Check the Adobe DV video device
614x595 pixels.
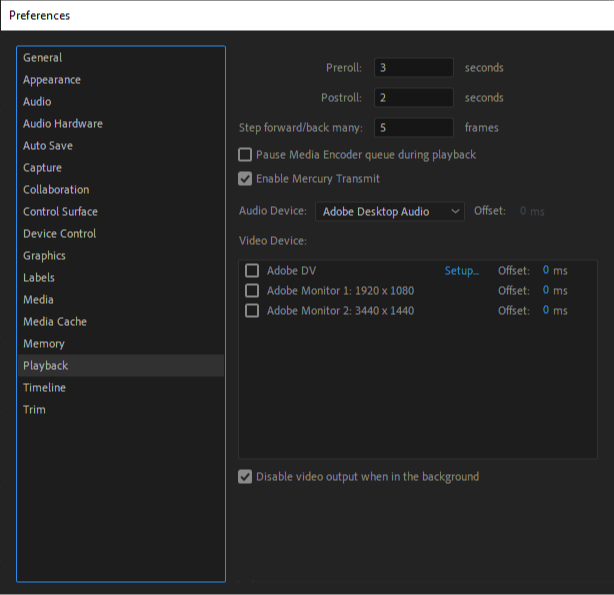tap(252, 271)
